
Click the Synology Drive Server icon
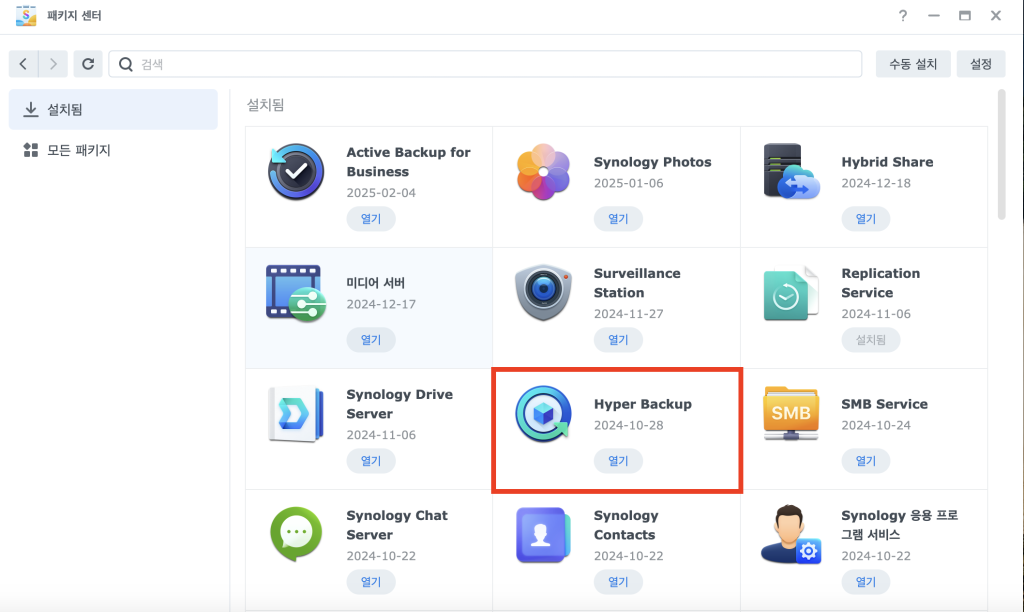coord(296,414)
